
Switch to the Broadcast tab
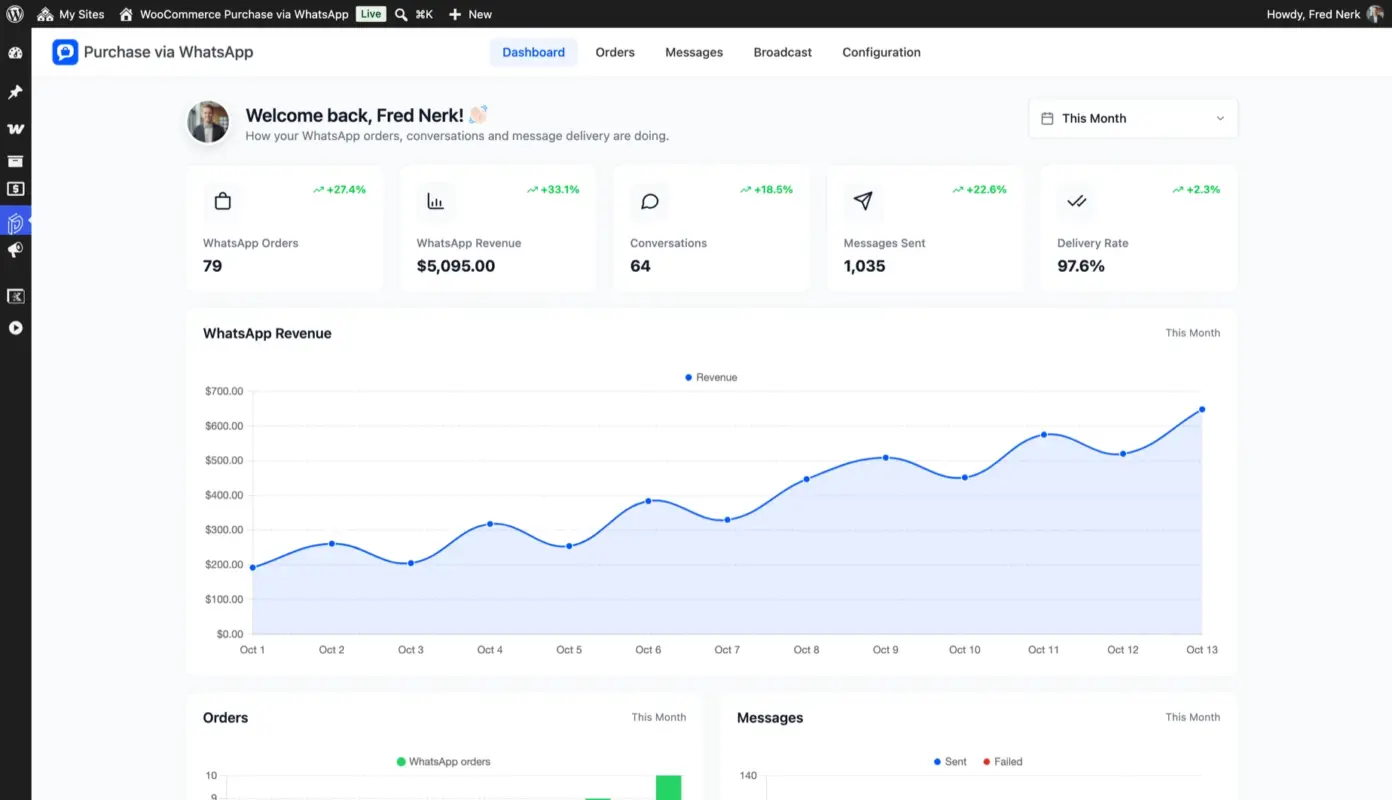pos(783,52)
